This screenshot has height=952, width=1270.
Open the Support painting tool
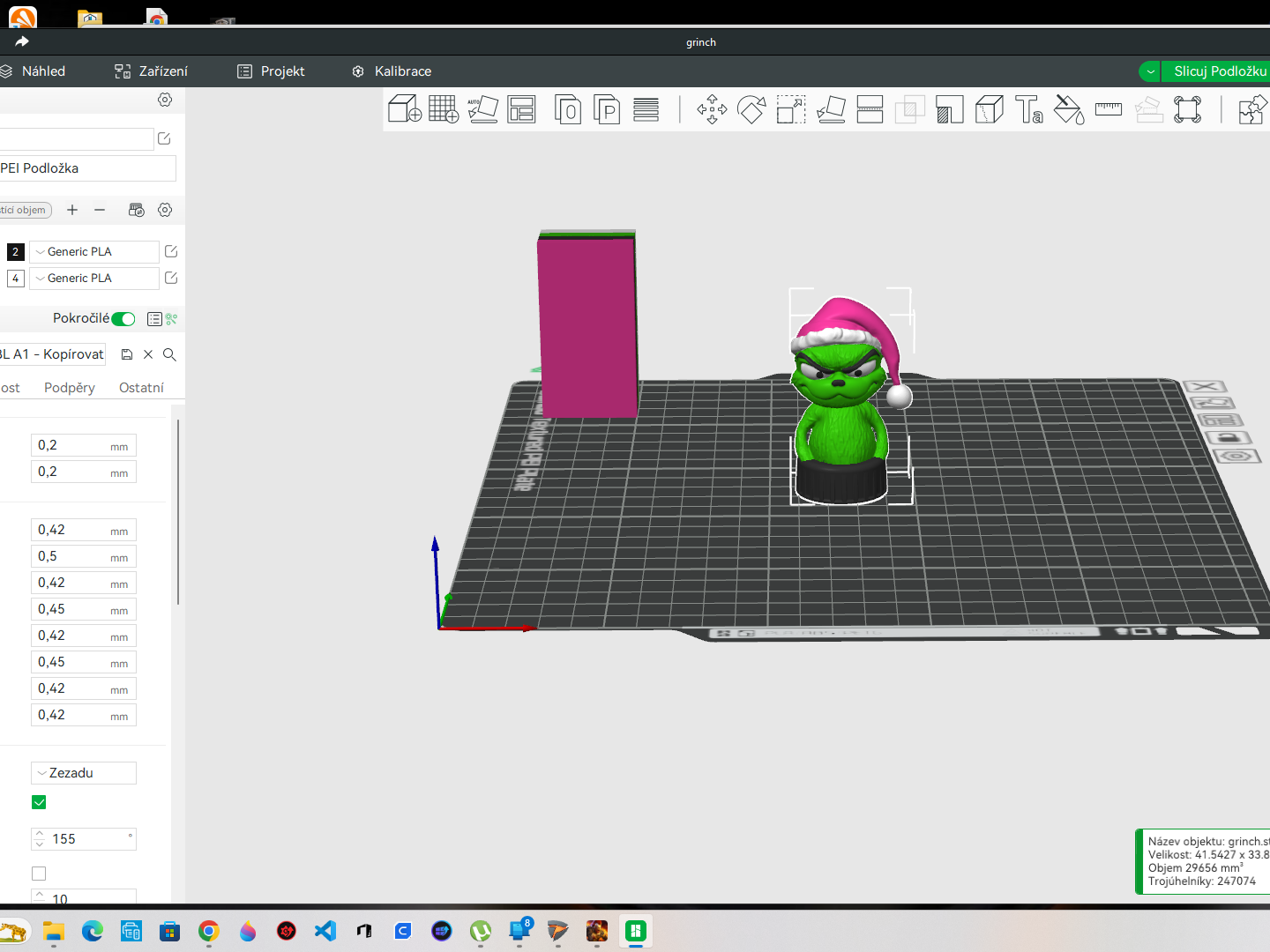950,109
